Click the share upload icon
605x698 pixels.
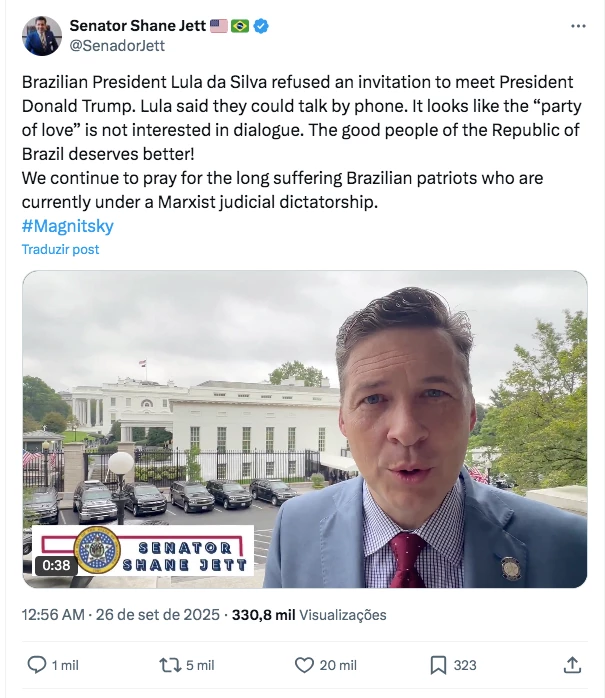573,665
